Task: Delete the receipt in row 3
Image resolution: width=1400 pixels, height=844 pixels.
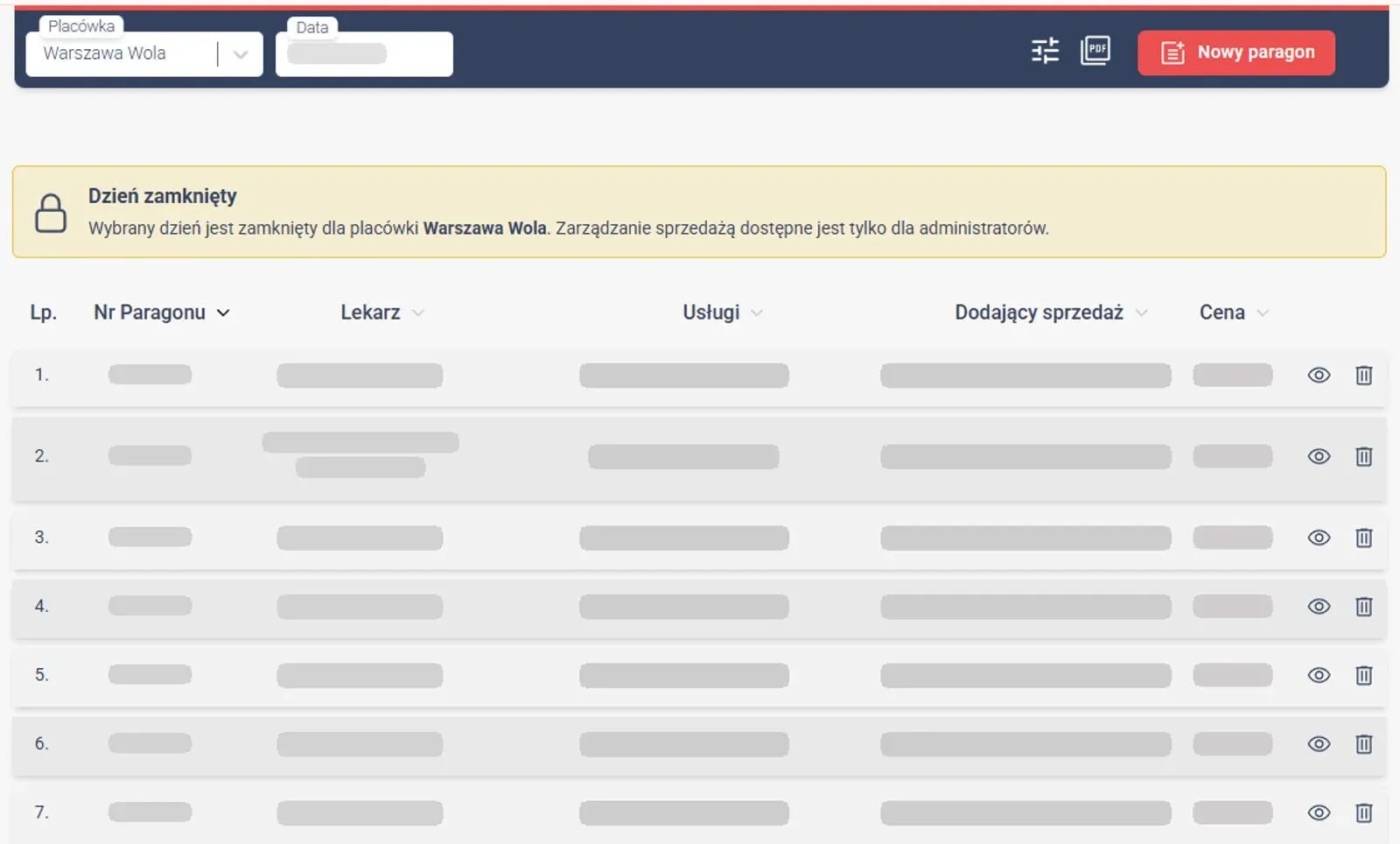Action: pyautogui.click(x=1363, y=538)
